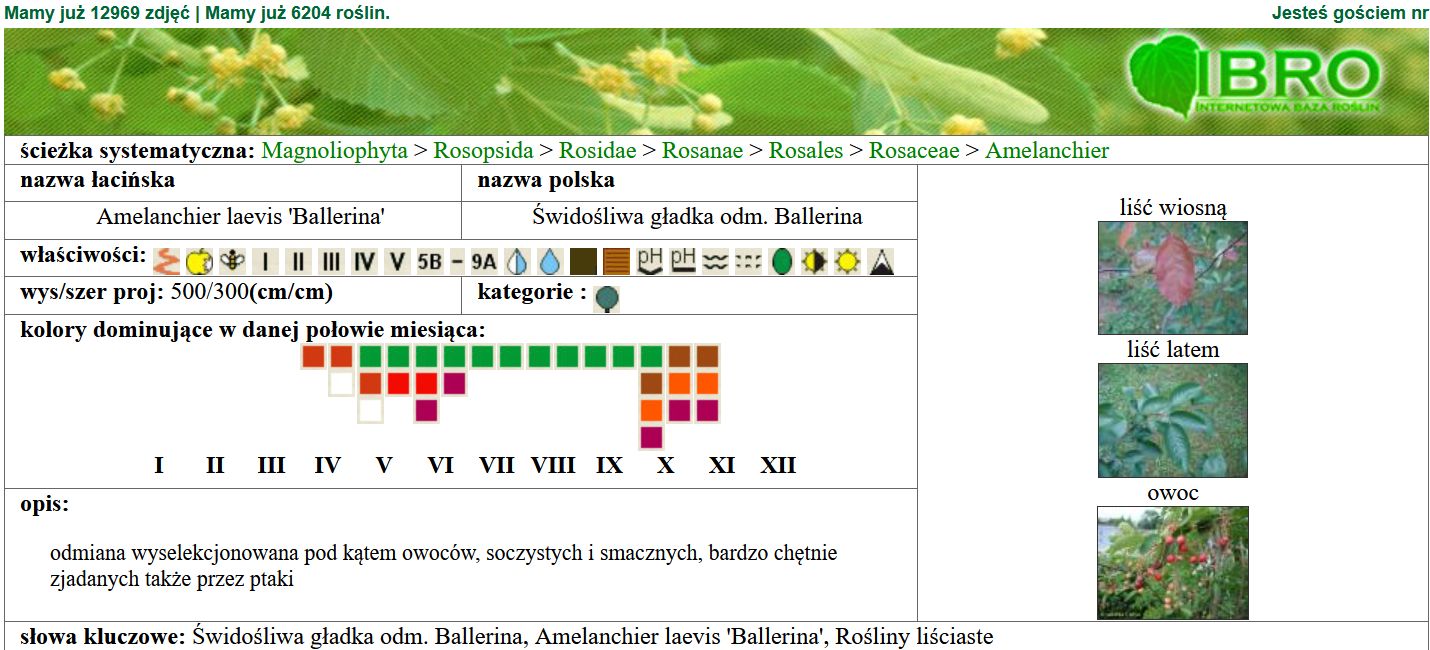Viewport: 1430px width, 650px height.
Task: Click the IBRO logo in the banner
Action: [1256, 80]
